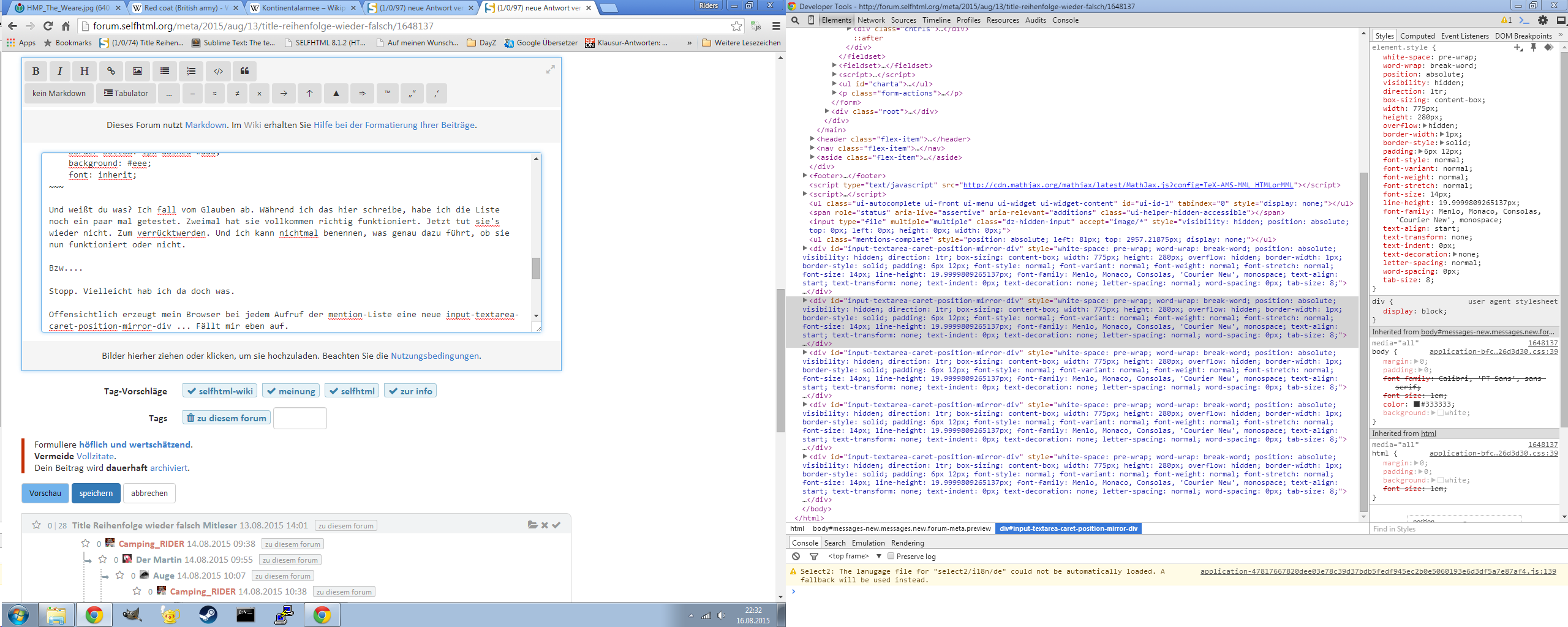Image resolution: width=1568 pixels, height=627 pixels.
Task: Show more bookmarks with the chevron
Action: (x=690, y=43)
